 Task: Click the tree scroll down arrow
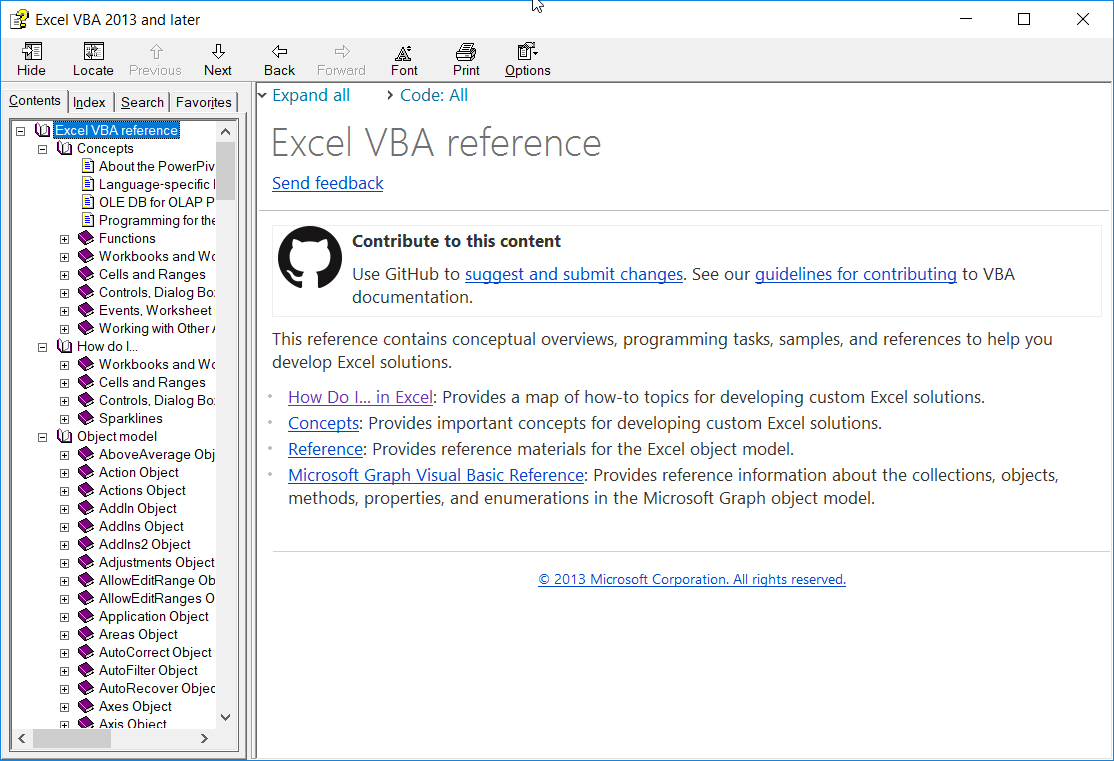tap(225, 718)
